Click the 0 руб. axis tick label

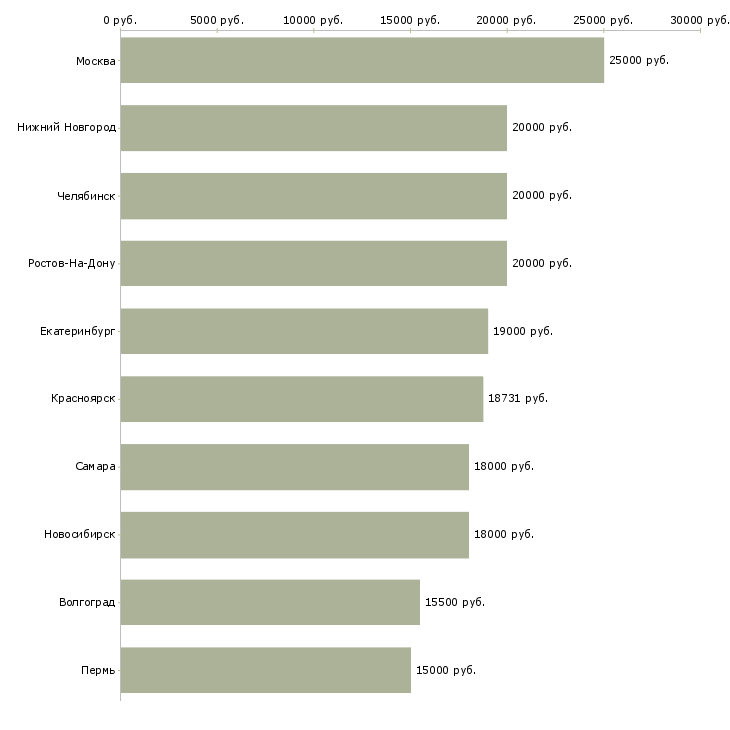coord(119,20)
